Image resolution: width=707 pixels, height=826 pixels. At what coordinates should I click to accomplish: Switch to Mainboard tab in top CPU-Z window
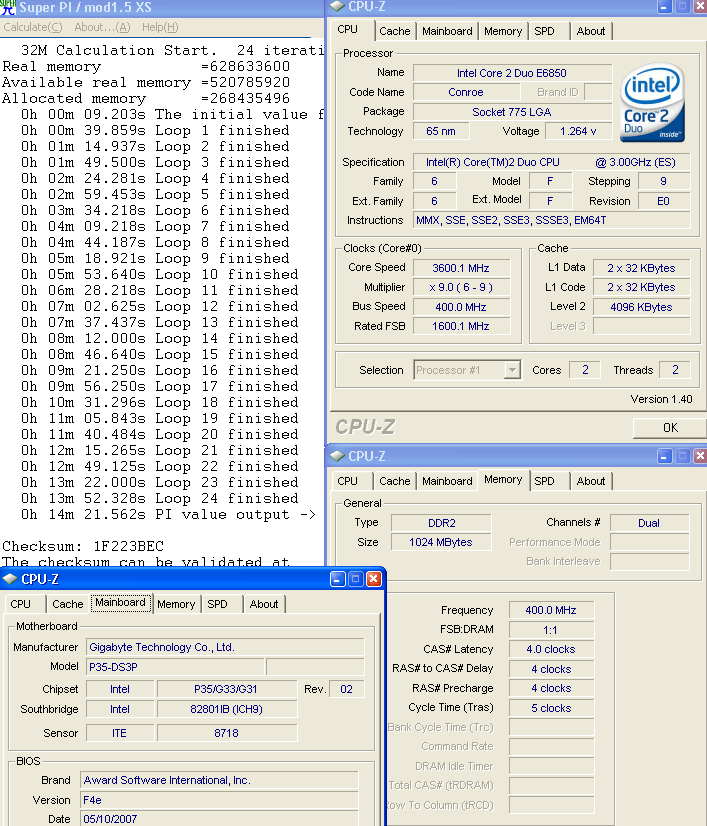447,31
